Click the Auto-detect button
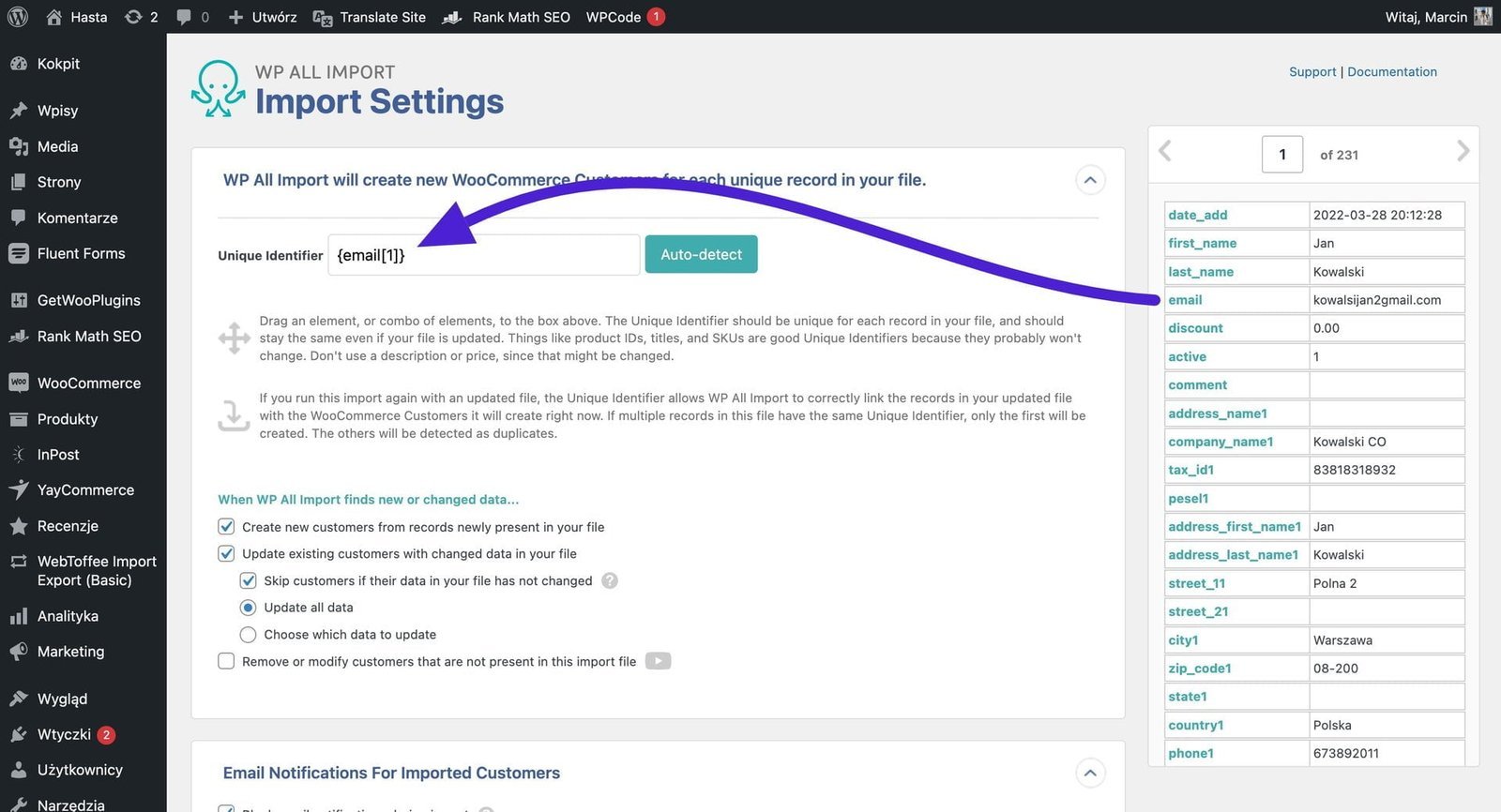Image resolution: width=1501 pixels, height=812 pixels. [x=701, y=254]
